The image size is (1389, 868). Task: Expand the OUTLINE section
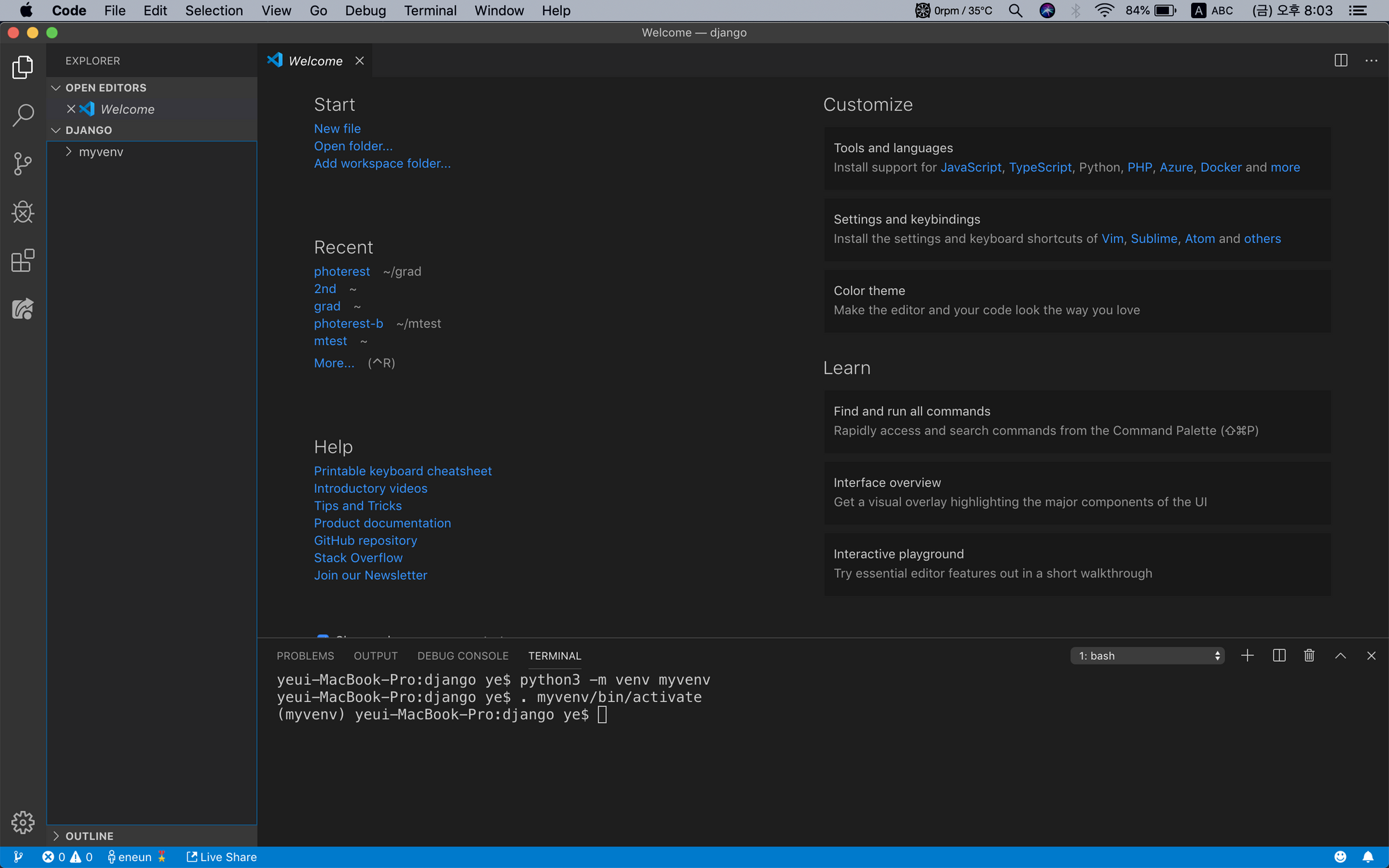[89, 836]
